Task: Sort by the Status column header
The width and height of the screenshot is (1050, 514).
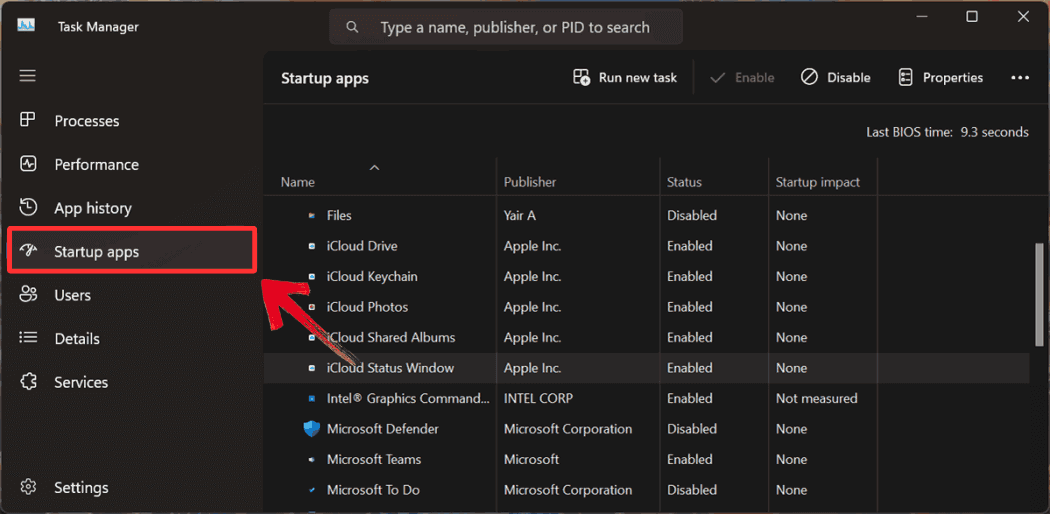Action: click(x=715, y=182)
